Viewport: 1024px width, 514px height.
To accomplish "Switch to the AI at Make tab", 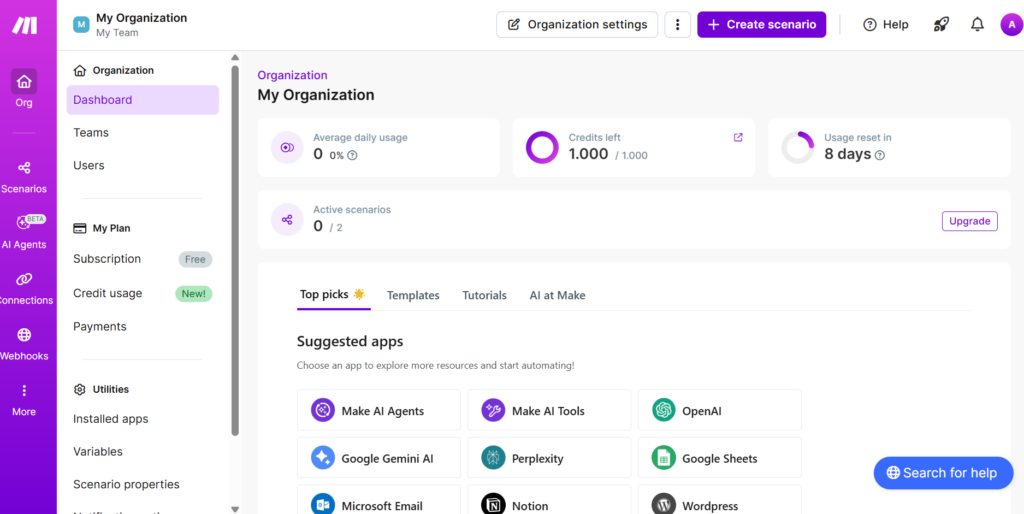I will click(x=557, y=295).
